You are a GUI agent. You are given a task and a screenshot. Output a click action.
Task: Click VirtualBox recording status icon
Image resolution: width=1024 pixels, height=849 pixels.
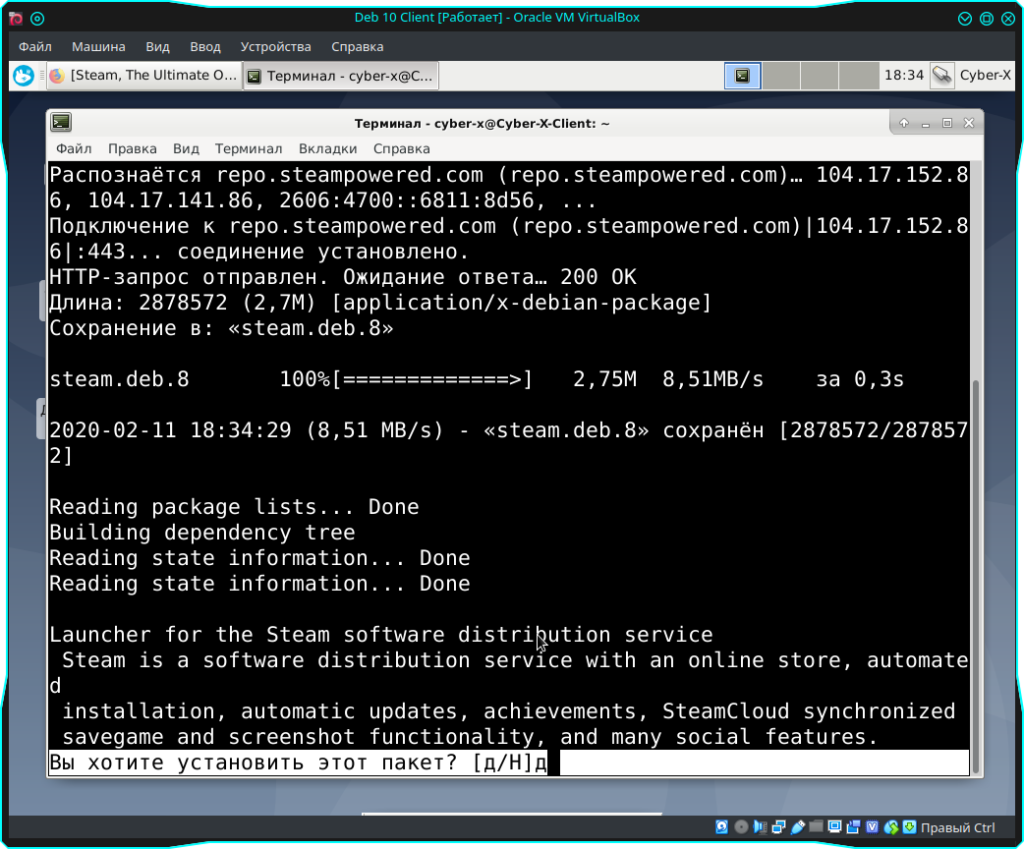tap(854, 827)
